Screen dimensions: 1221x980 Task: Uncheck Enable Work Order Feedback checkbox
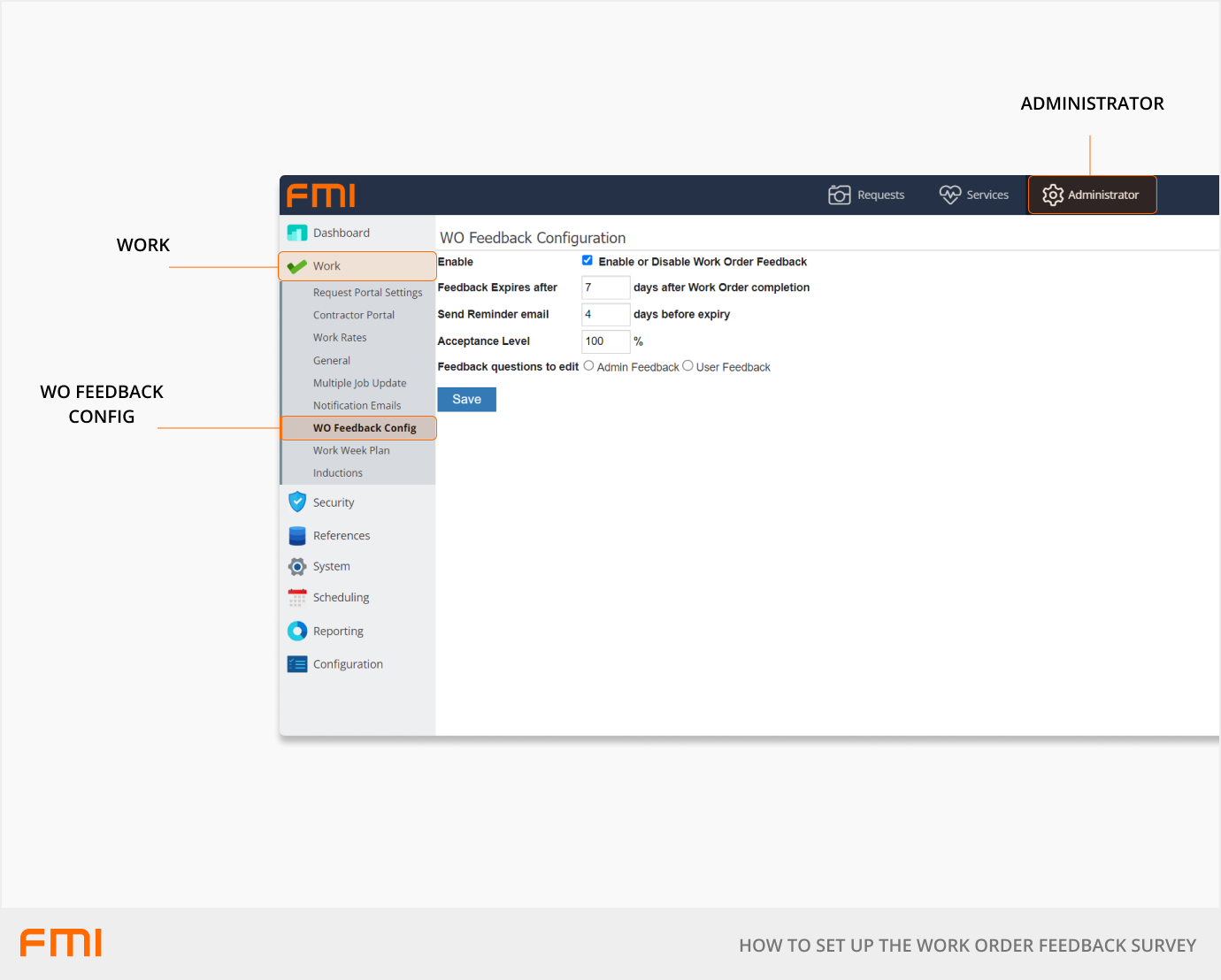pyautogui.click(x=587, y=261)
